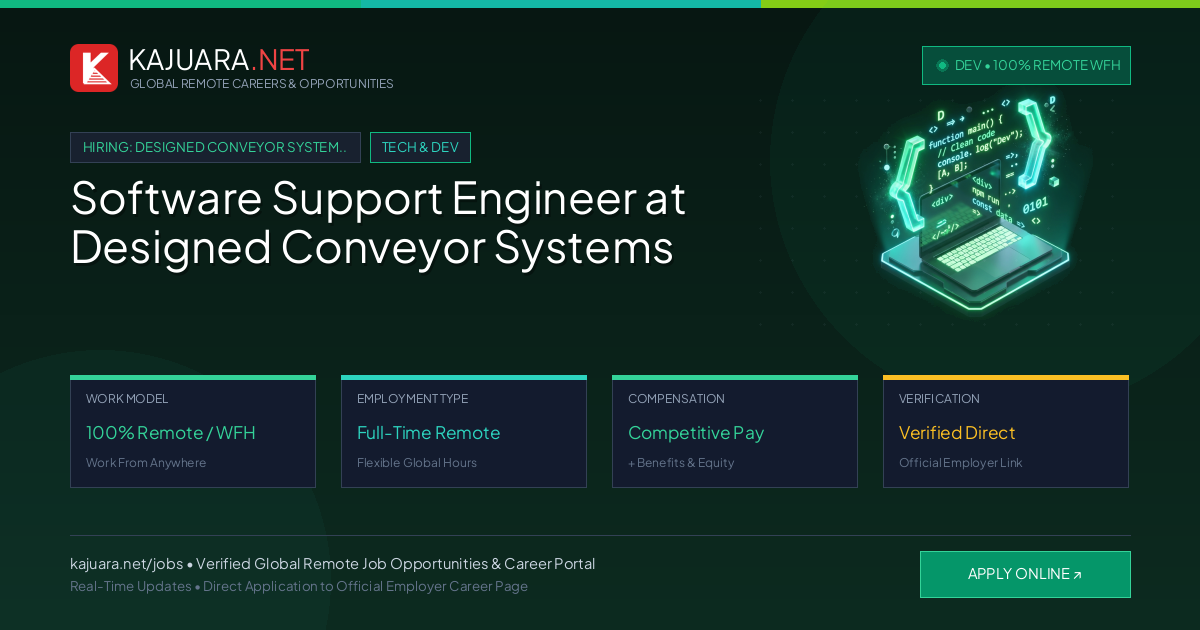
Task: Click the green dot icon in DEV badge
Action: (942, 65)
